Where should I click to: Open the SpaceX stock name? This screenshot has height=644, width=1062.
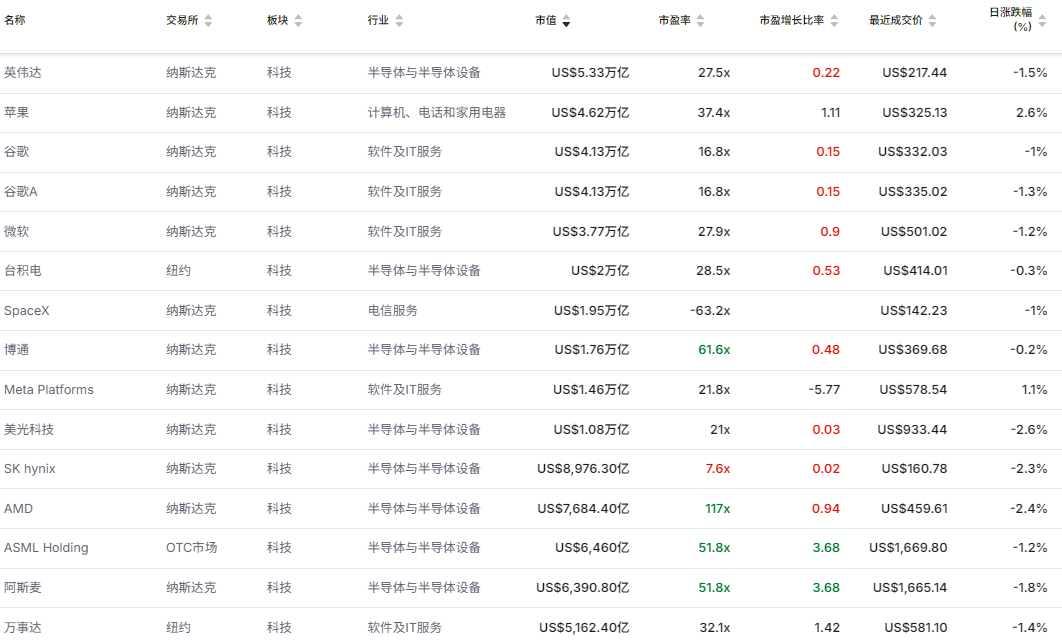[x=27, y=311]
